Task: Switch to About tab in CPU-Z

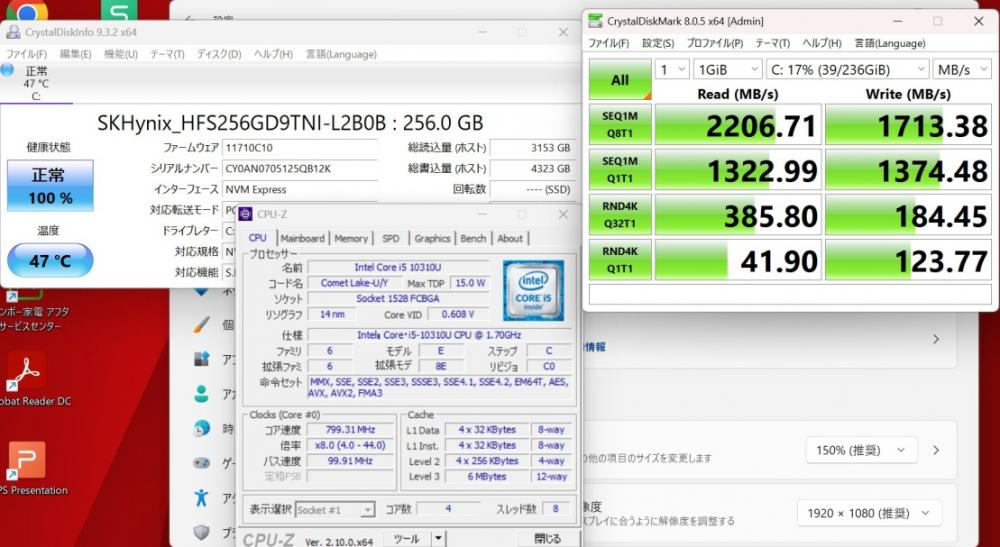Action: pyautogui.click(x=510, y=238)
